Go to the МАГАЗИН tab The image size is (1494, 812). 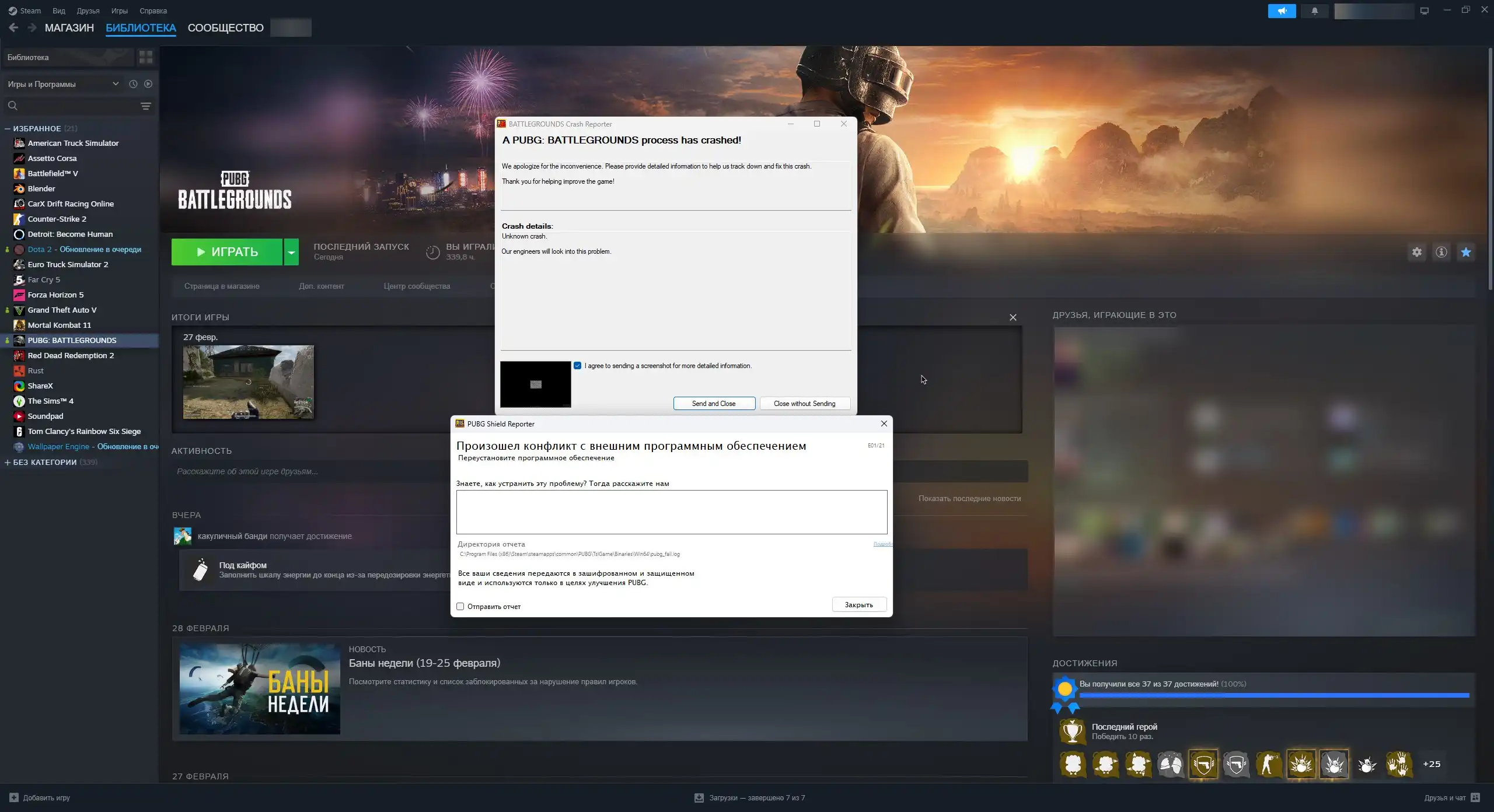[69, 27]
